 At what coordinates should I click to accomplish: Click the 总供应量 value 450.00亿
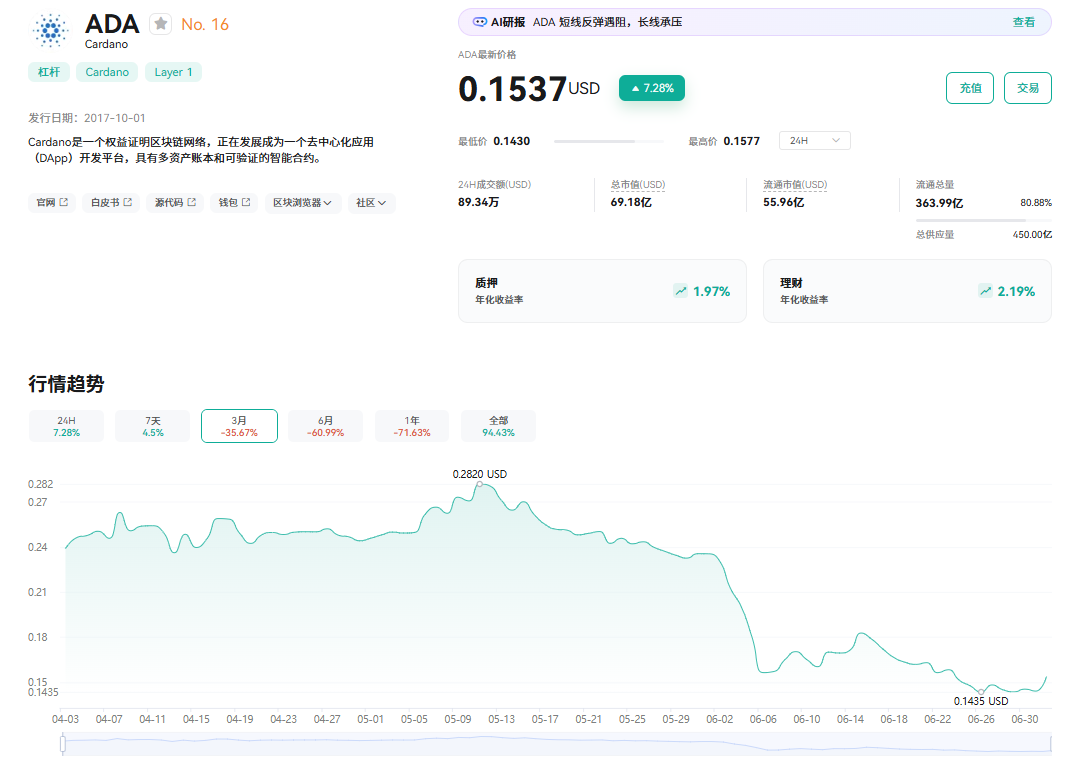click(x=1032, y=235)
